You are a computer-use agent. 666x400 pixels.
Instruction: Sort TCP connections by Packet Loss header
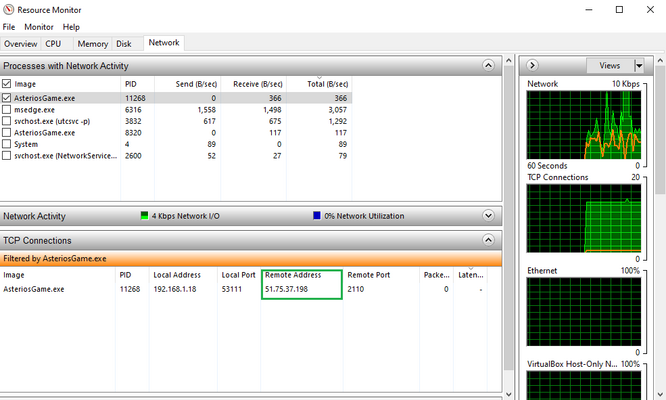pyautogui.click(x=436, y=275)
